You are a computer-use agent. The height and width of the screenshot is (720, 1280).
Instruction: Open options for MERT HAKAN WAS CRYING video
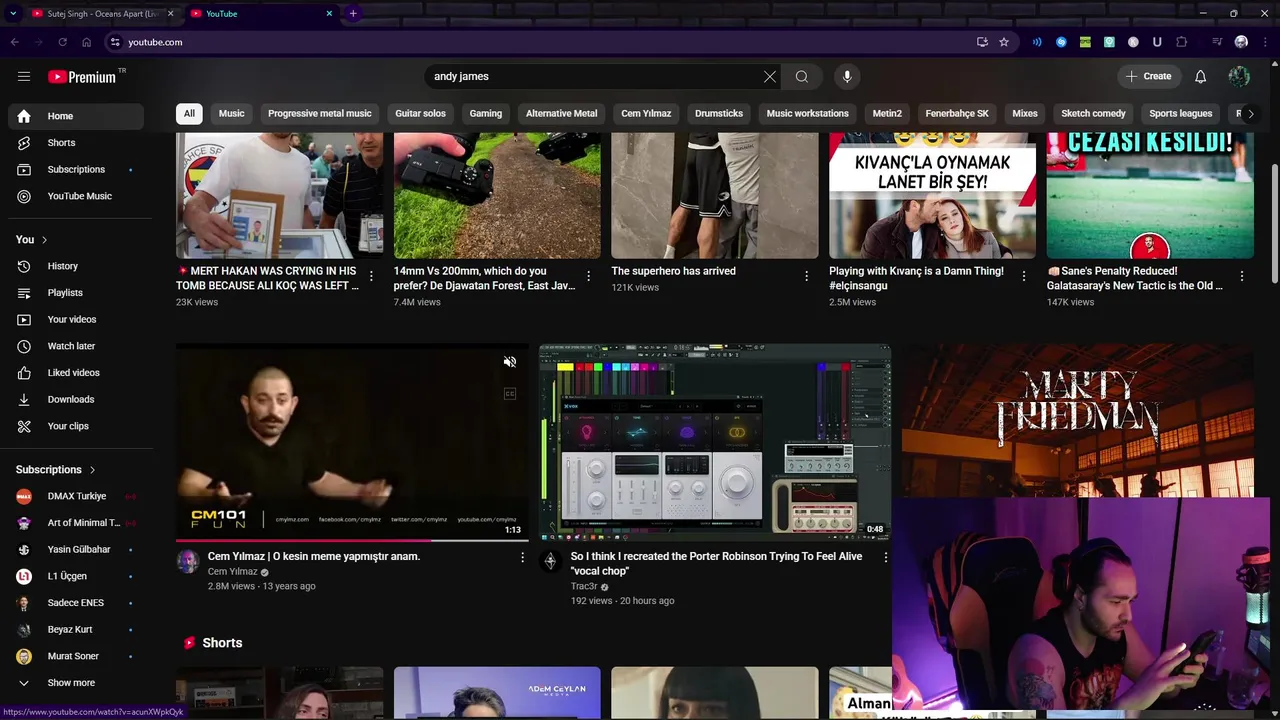[371, 276]
